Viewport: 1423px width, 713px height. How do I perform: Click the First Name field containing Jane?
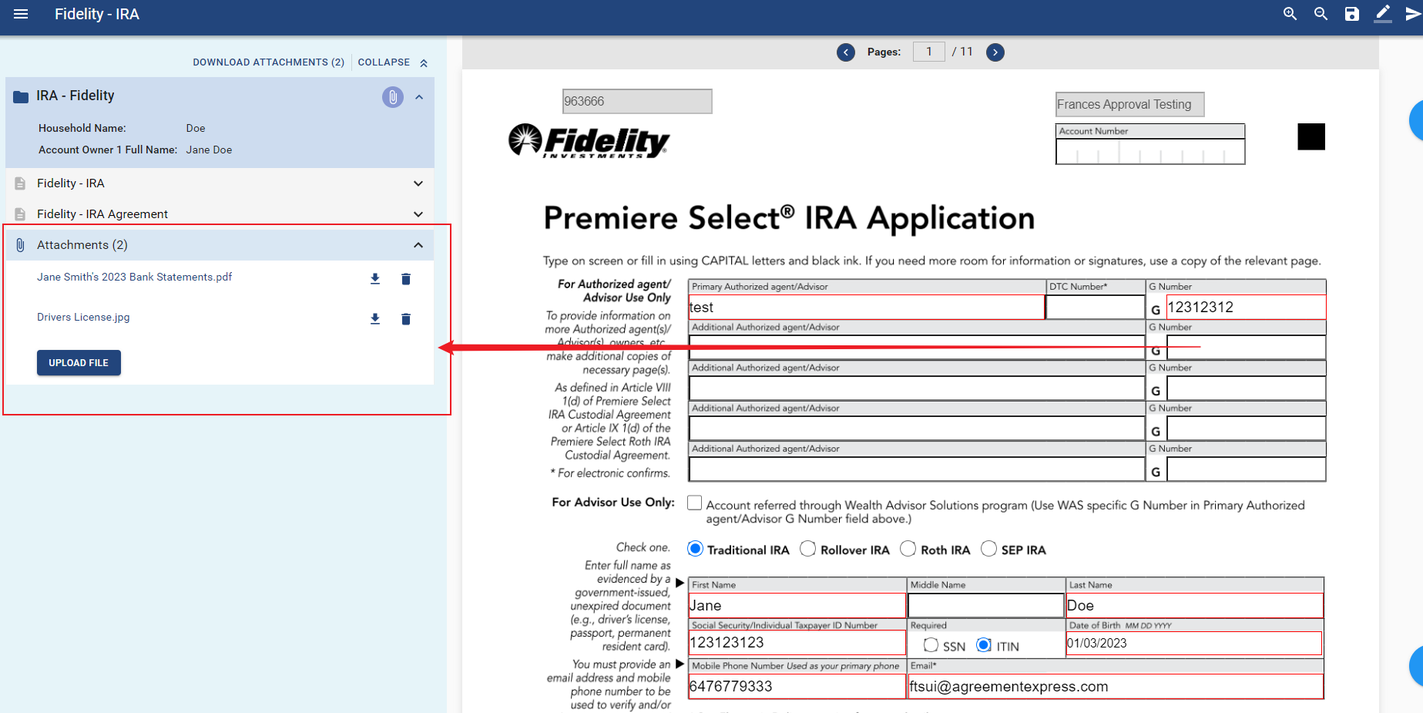click(x=797, y=605)
